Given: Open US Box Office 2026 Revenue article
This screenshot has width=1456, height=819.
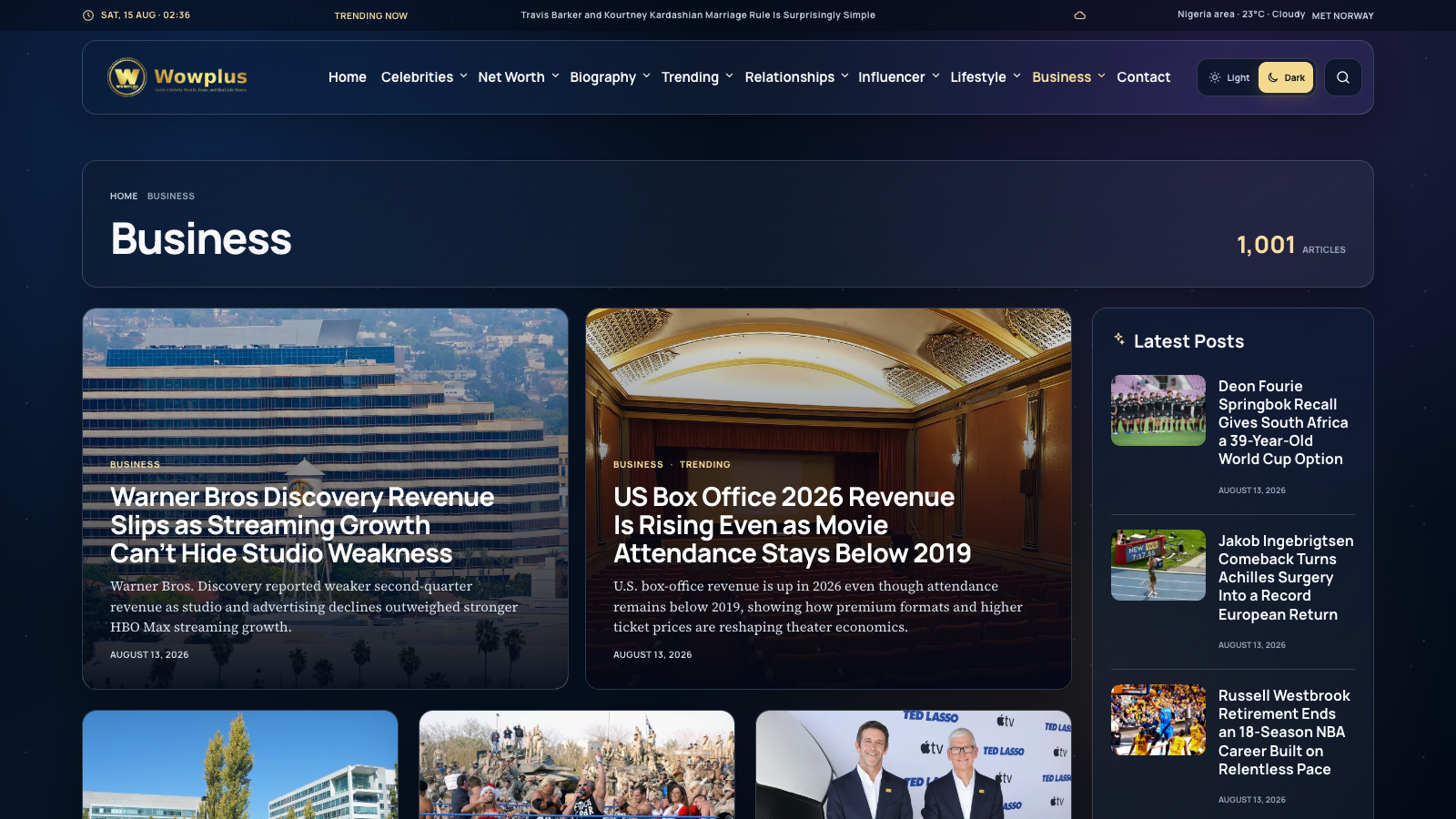Looking at the screenshot, I should point(792,525).
